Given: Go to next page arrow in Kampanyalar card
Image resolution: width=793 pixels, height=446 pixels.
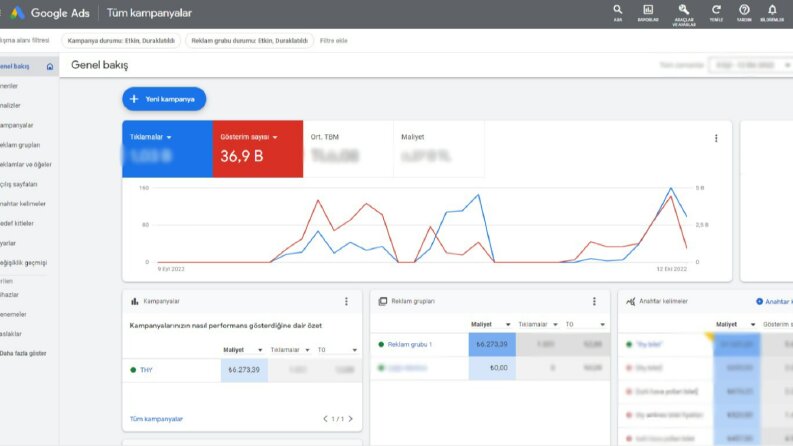Looking at the screenshot, I should coord(350,419).
